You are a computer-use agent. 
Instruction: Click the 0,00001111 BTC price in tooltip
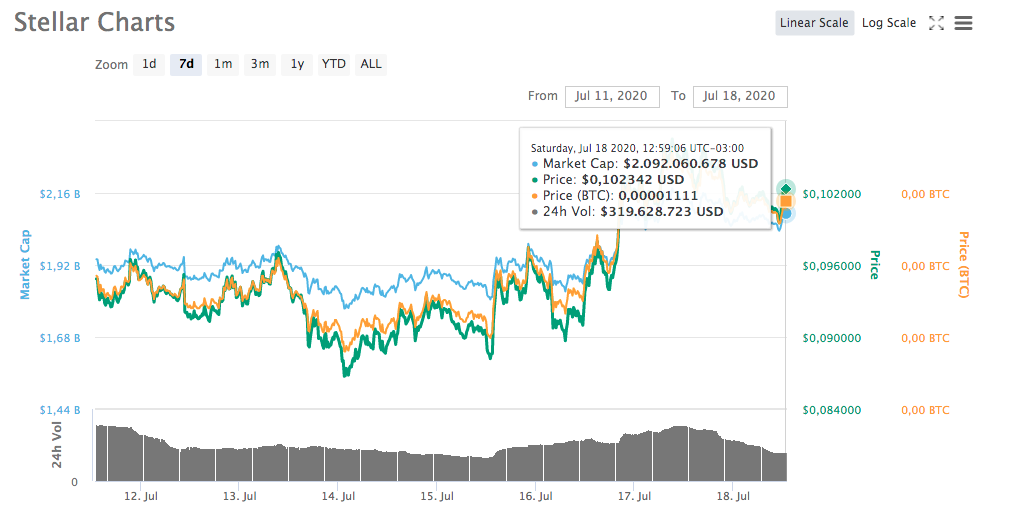click(x=658, y=195)
